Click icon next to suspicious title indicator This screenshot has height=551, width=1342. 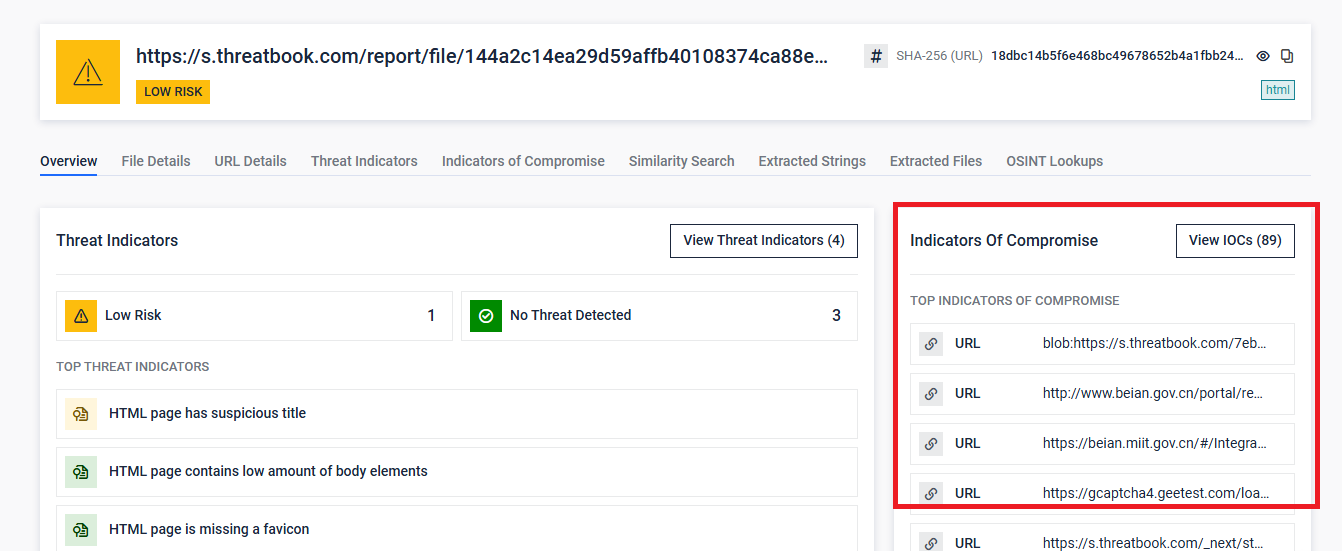point(81,414)
